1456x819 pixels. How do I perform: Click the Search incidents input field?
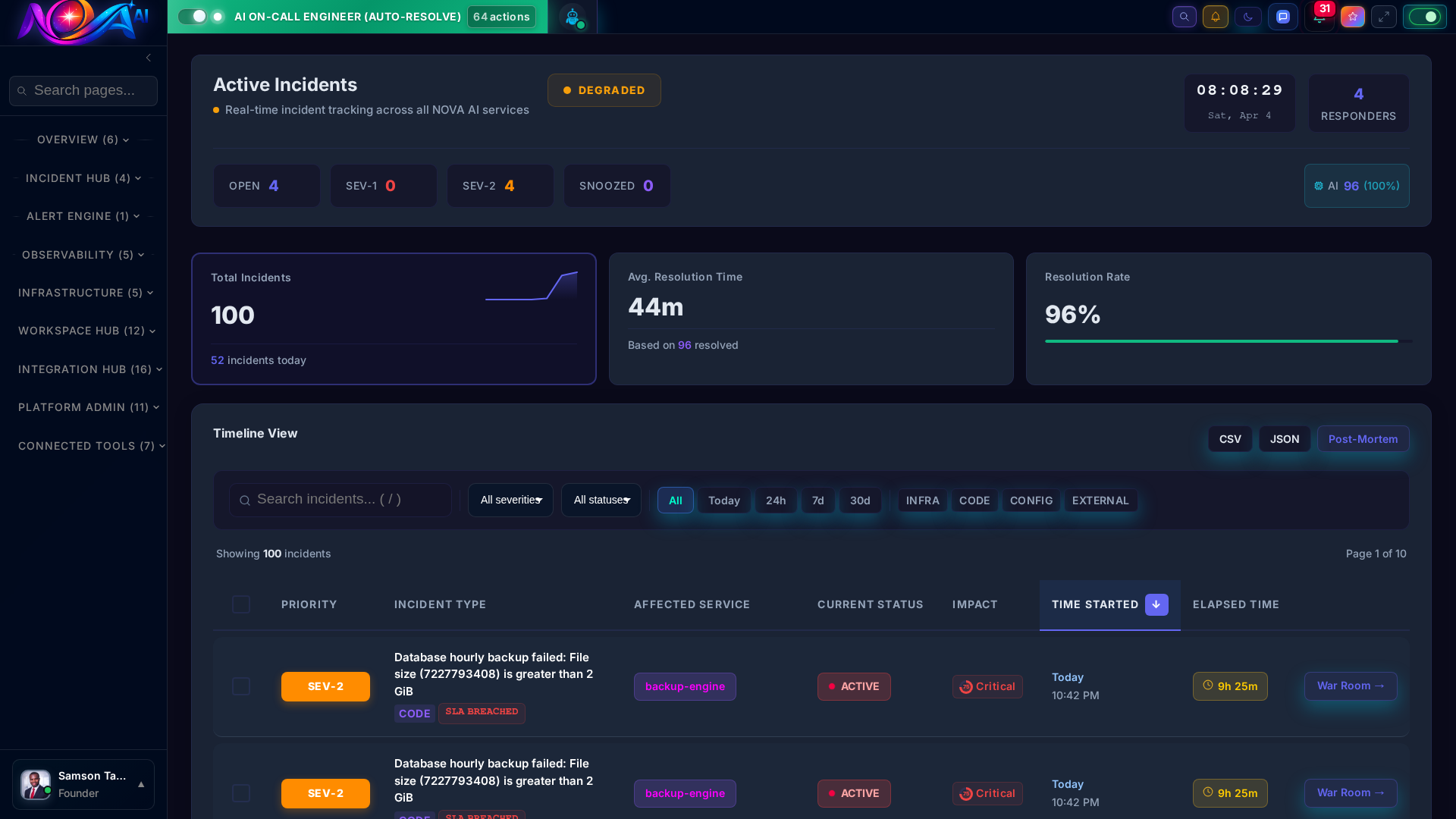(340, 499)
